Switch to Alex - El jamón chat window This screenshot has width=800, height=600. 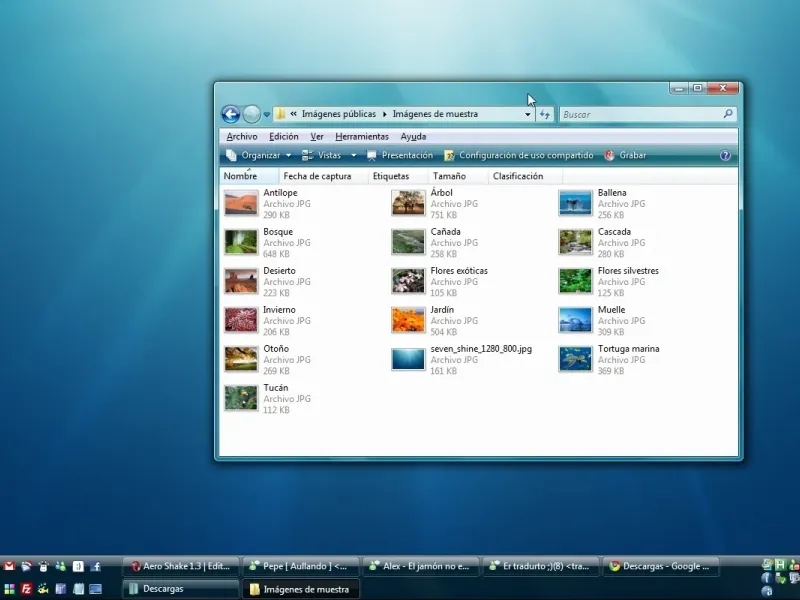(x=421, y=566)
